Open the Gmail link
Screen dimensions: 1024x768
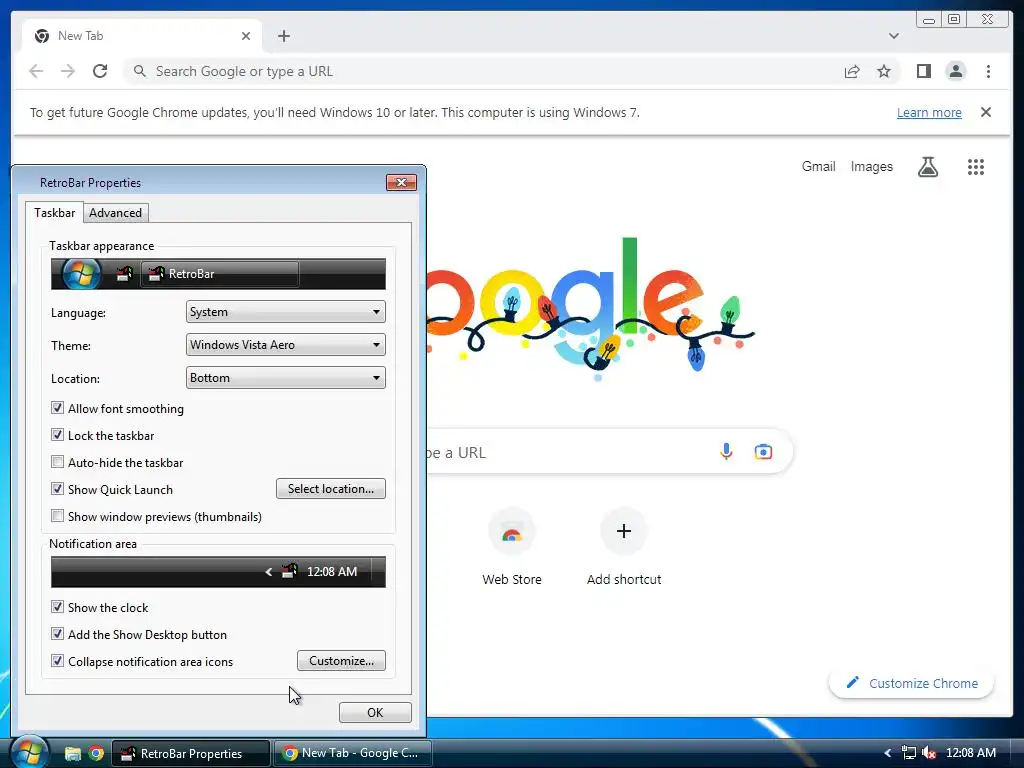(818, 167)
